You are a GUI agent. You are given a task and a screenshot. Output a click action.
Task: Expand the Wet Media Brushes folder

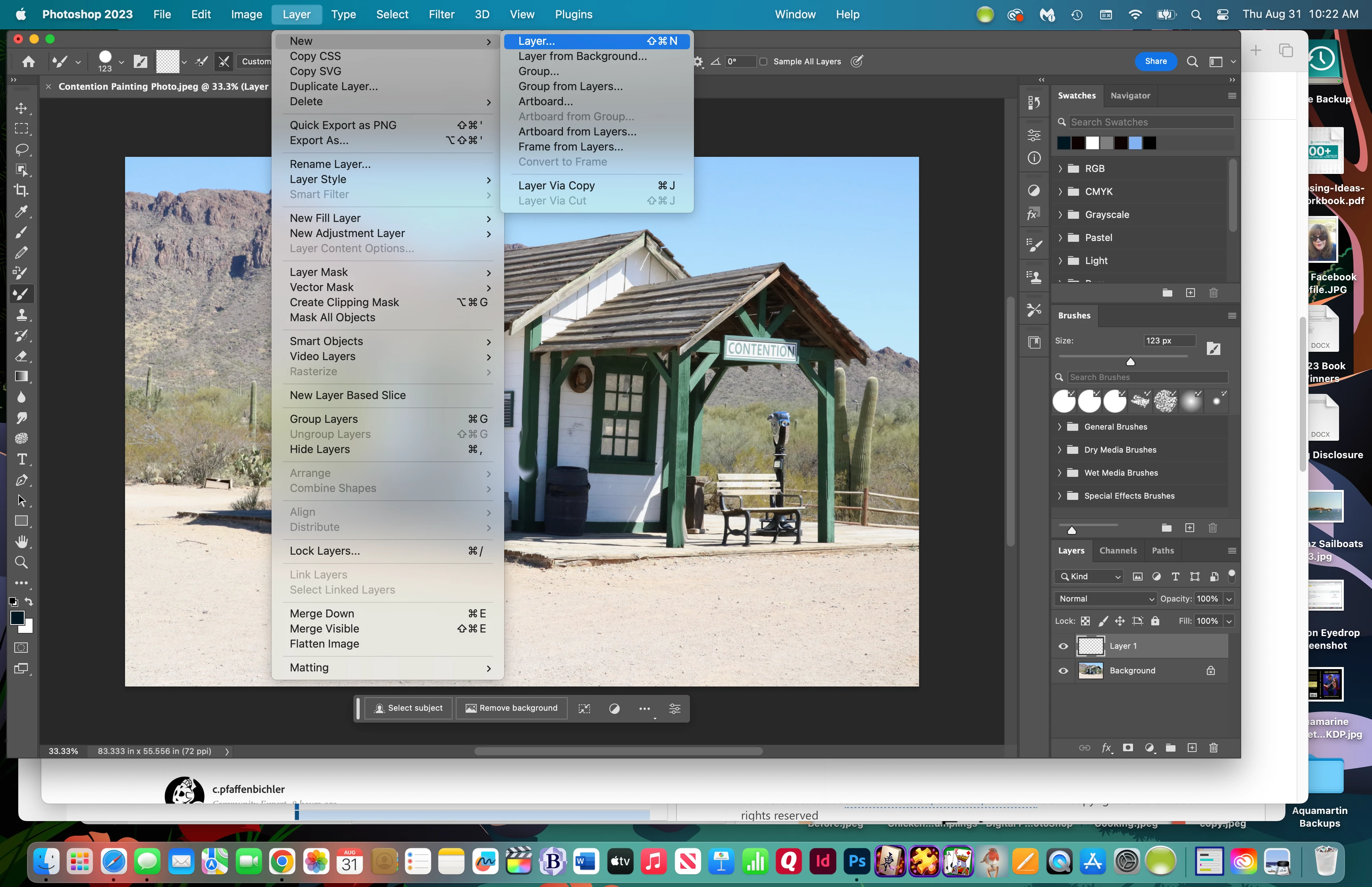tap(1060, 473)
